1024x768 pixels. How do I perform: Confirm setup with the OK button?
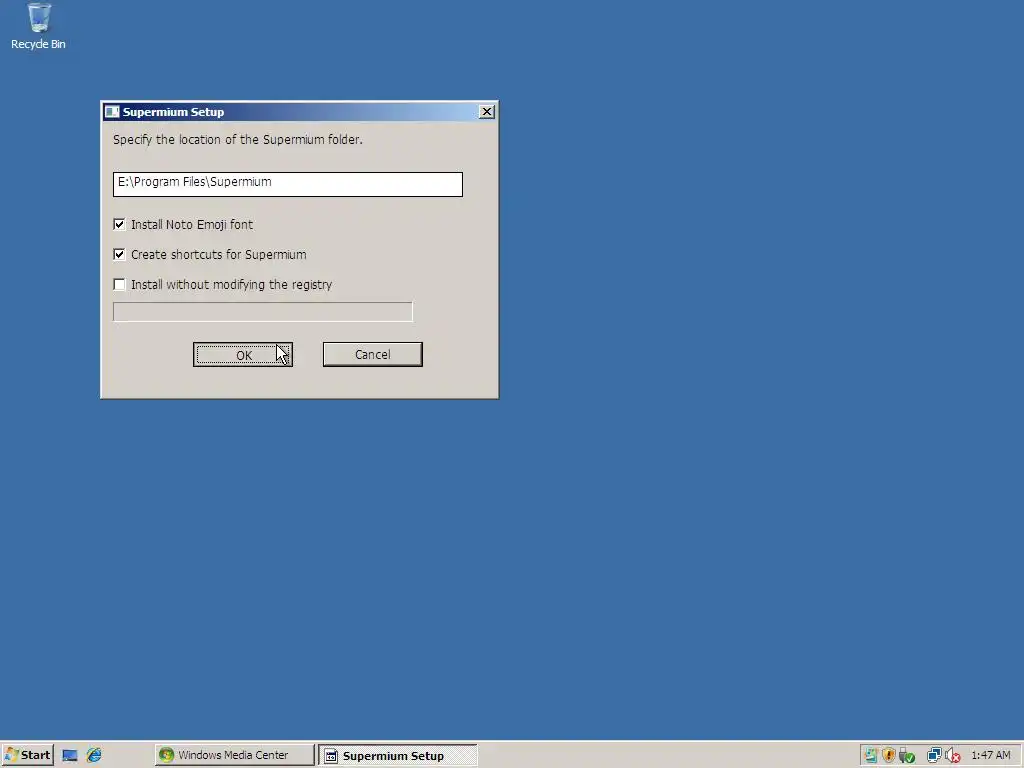click(x=243, y=355)
